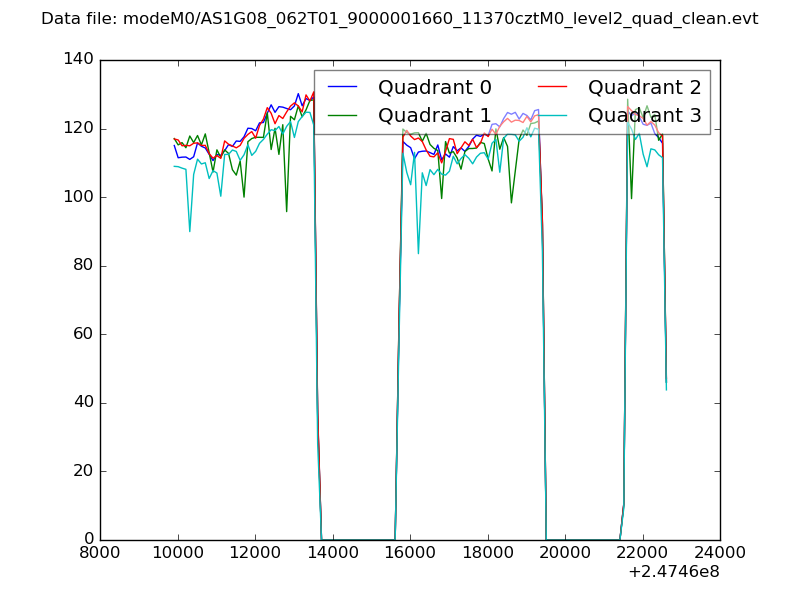
Task: Click the 24000 tick label on x-axis
Action: coord(719,552)
